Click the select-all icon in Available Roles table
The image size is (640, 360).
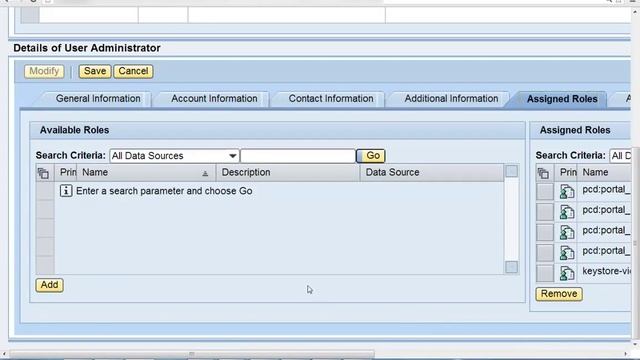(43, 173)
